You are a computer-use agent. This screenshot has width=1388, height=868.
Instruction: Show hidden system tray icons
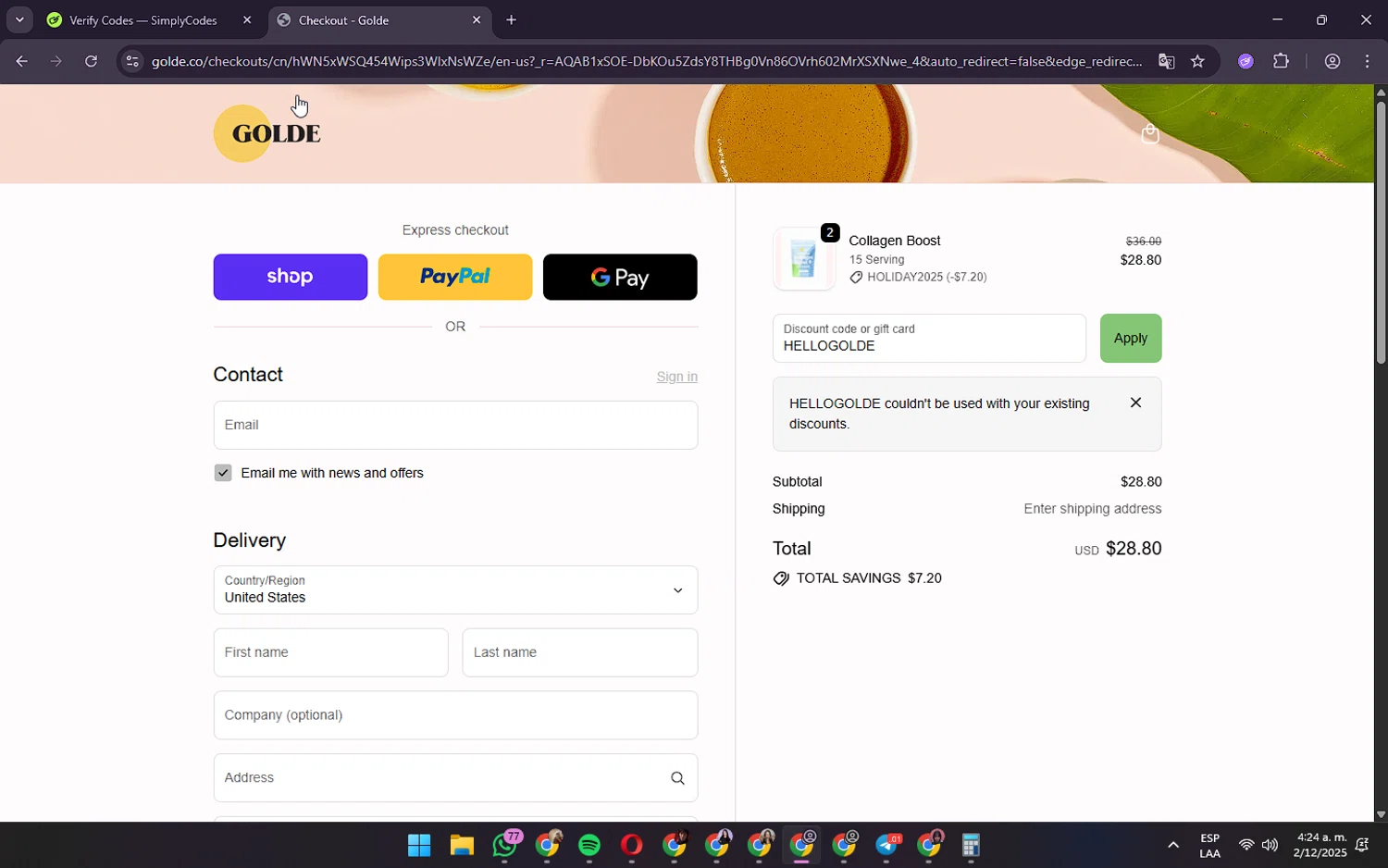[1172, 845]
